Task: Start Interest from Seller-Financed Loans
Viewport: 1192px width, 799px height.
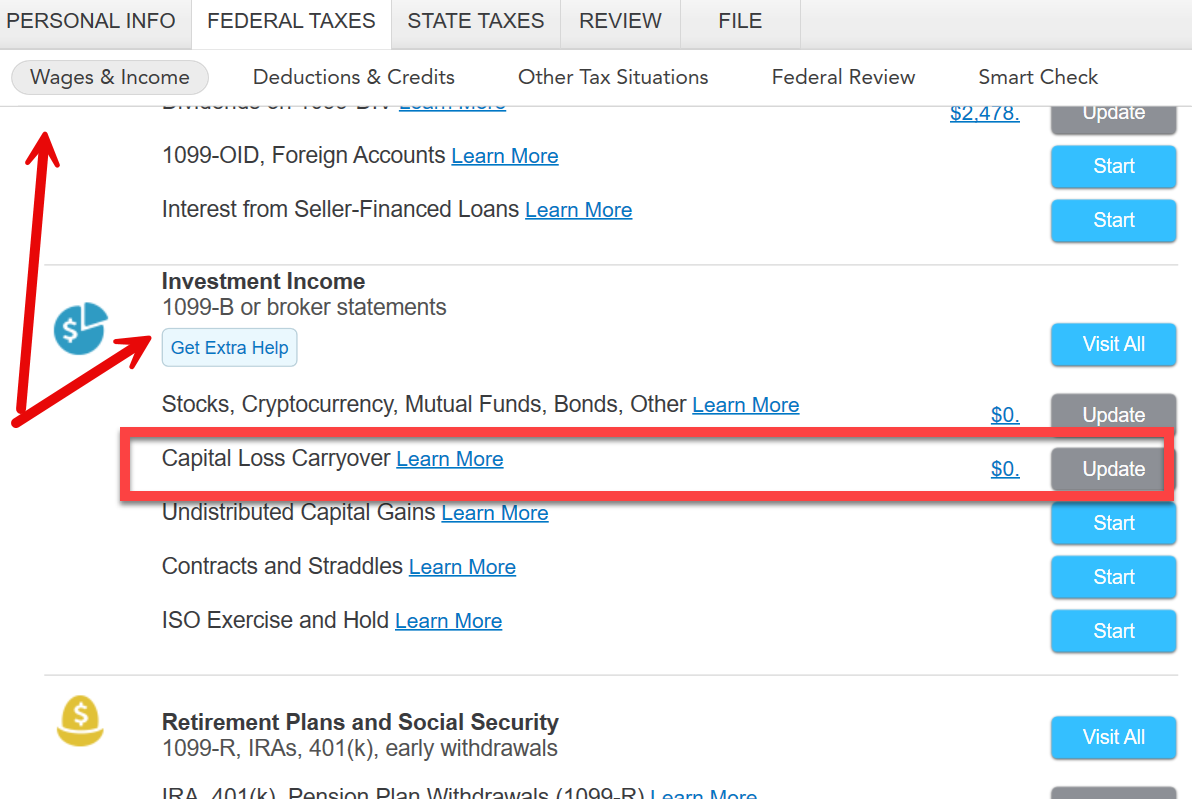Action: coord(1113,220)
